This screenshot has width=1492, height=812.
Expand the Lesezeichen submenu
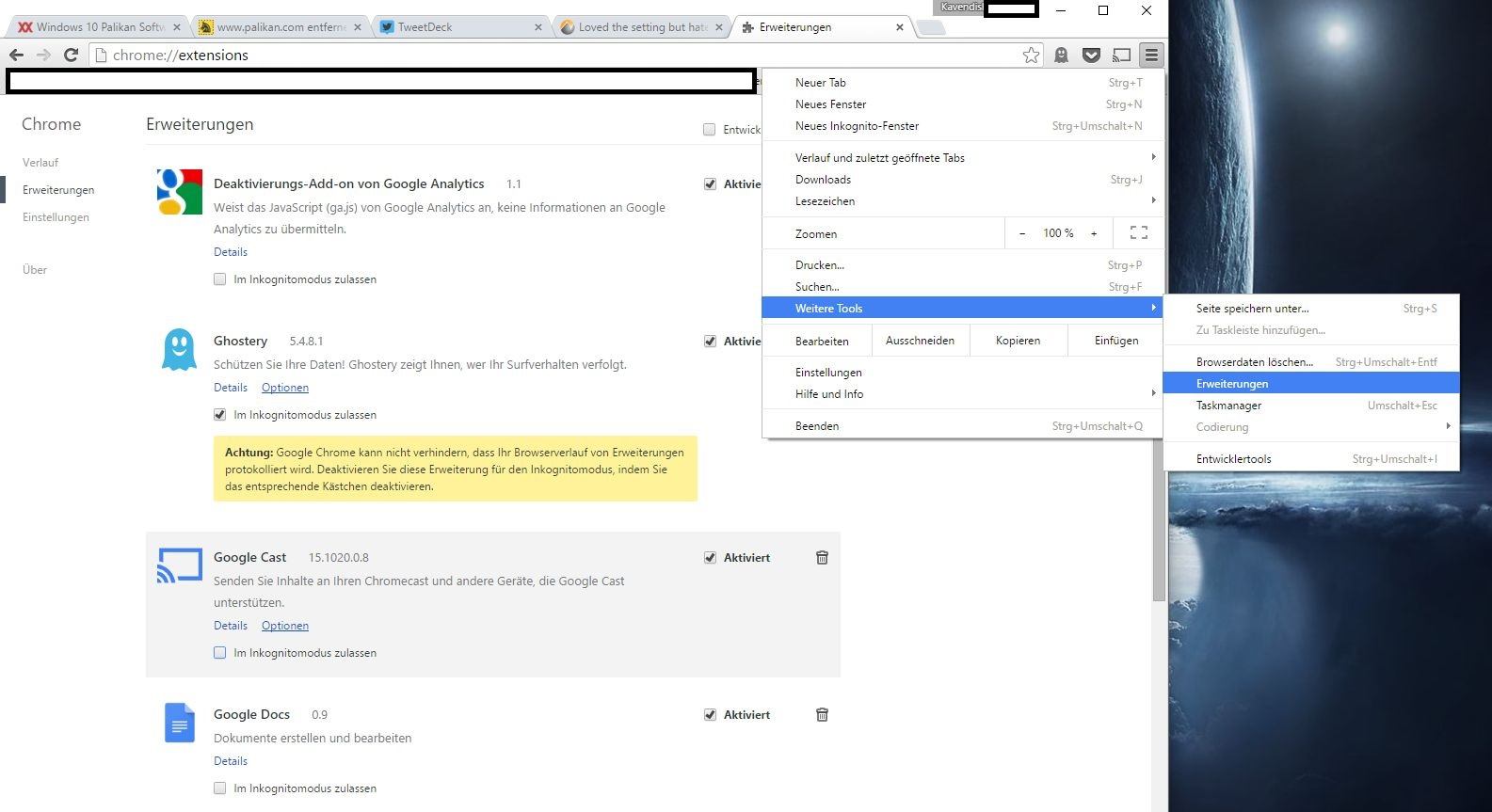(x=962, y=201)
